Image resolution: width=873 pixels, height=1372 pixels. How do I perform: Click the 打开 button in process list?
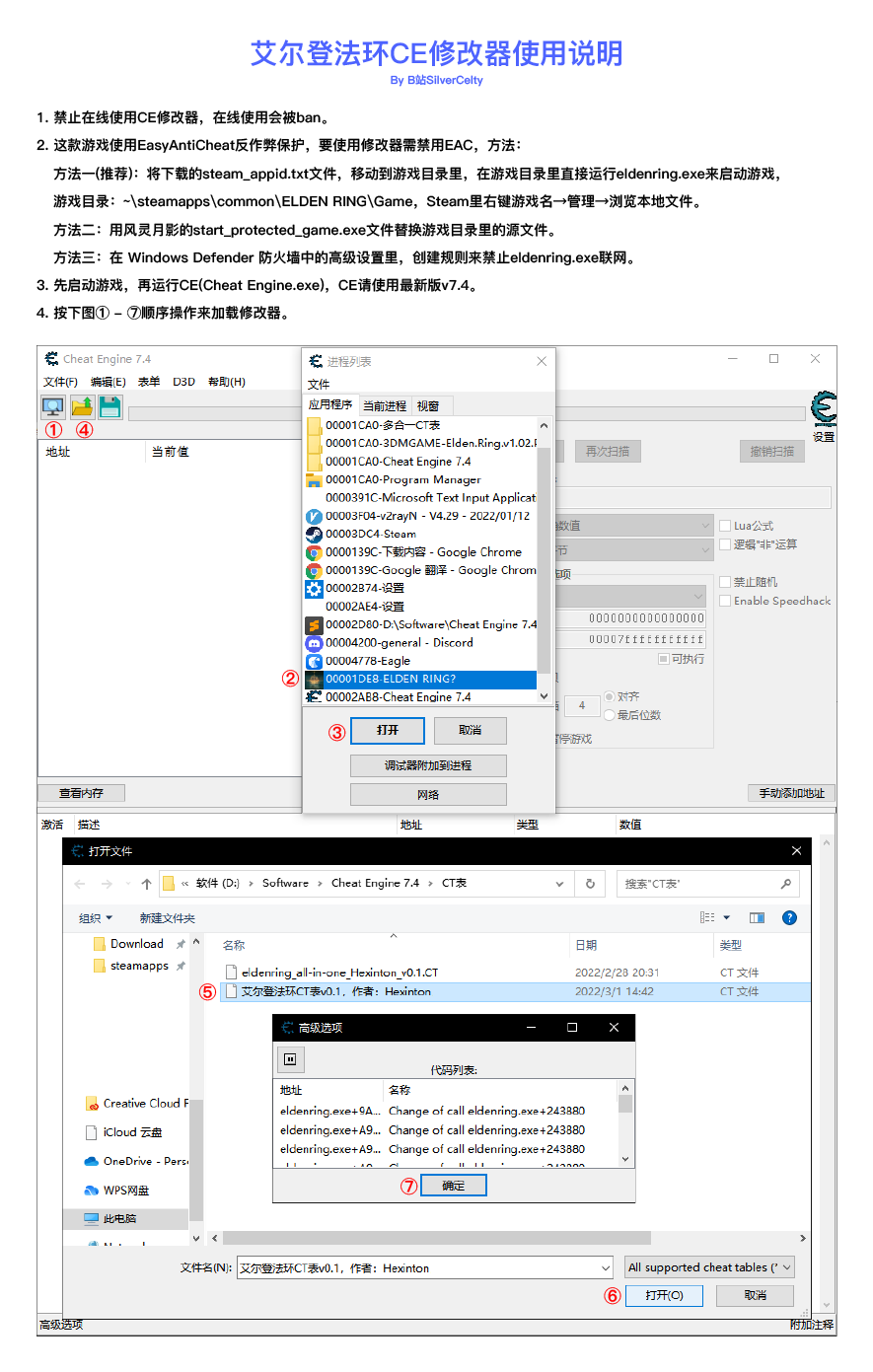(388, 730)
